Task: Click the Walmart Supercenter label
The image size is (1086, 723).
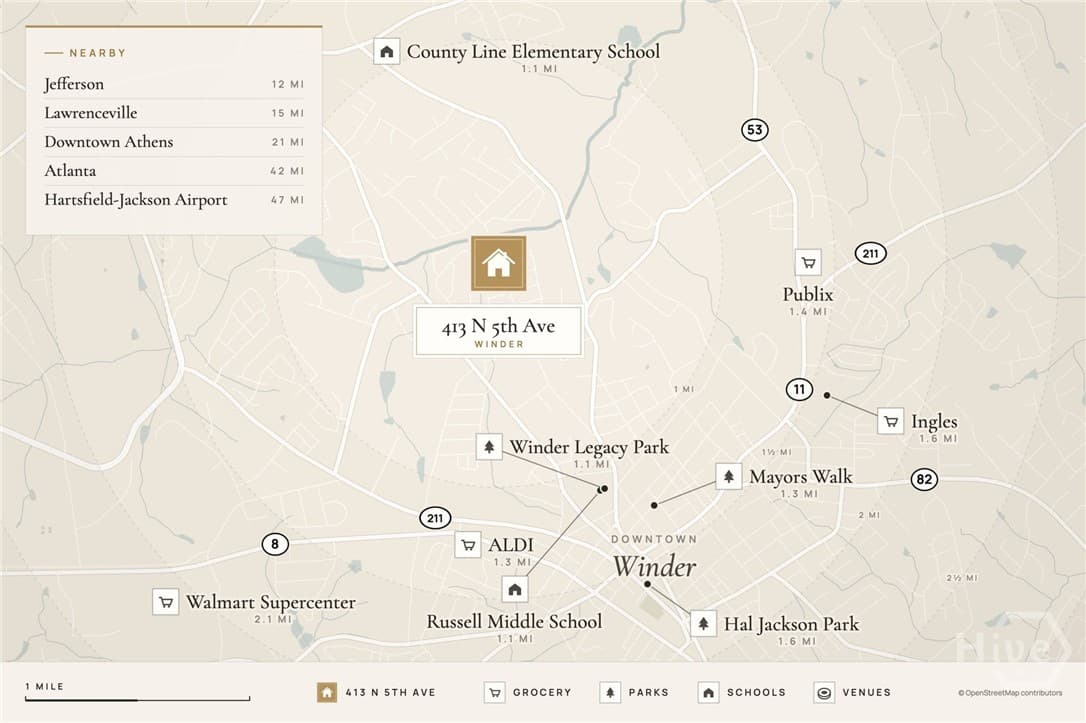Action: pos(271,602)
